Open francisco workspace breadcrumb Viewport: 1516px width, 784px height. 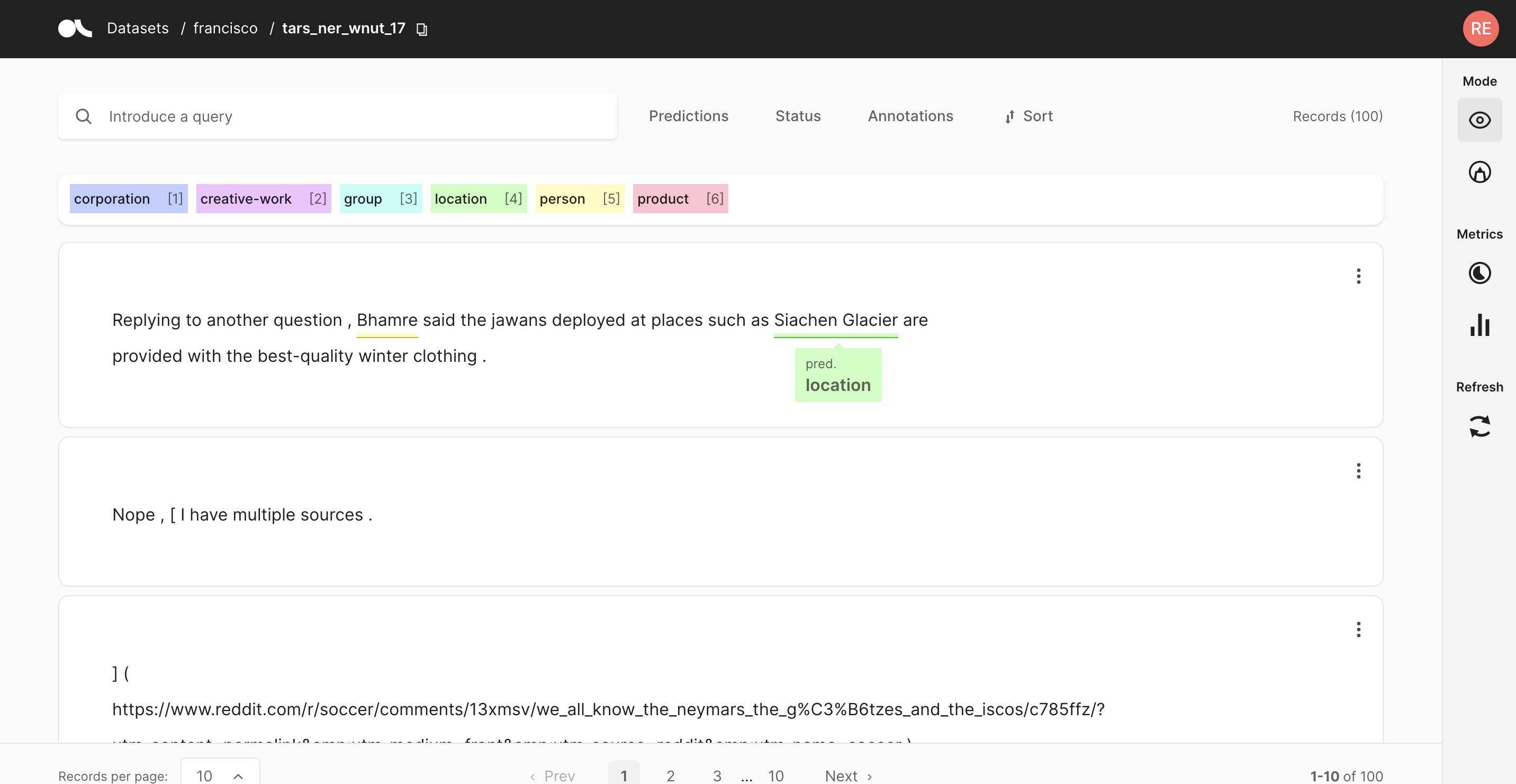point(225,28)
